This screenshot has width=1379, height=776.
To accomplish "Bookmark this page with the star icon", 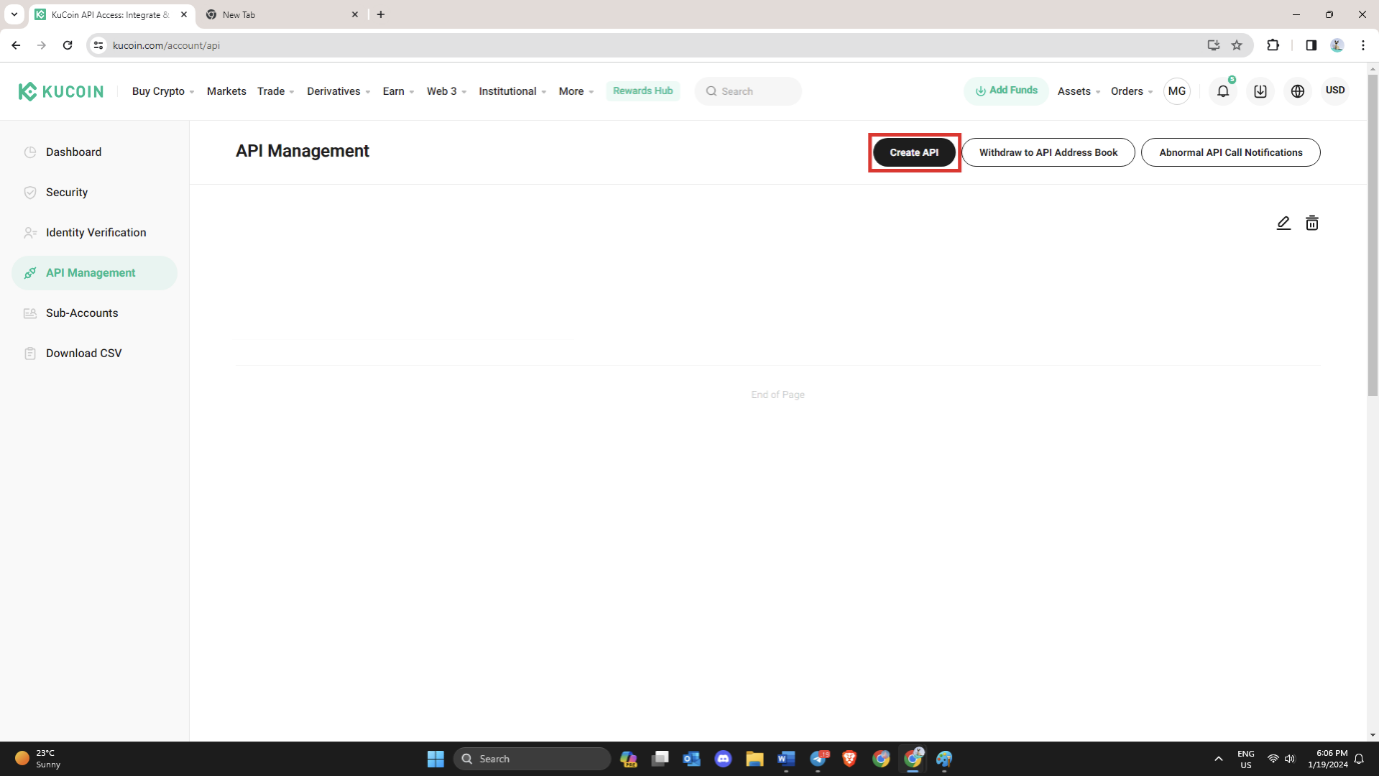I will [1237, 45].
